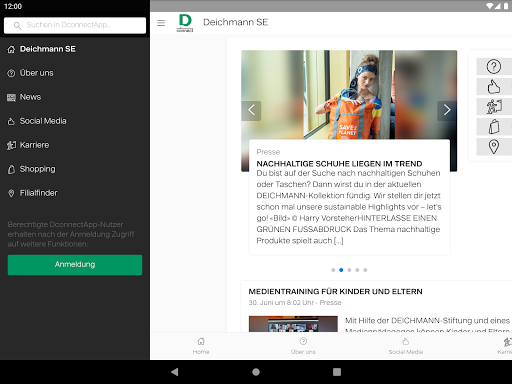Open the Medientraining für Kinder und Eltern article
This screenshot has height=384, width=512.
pos(335,291)
